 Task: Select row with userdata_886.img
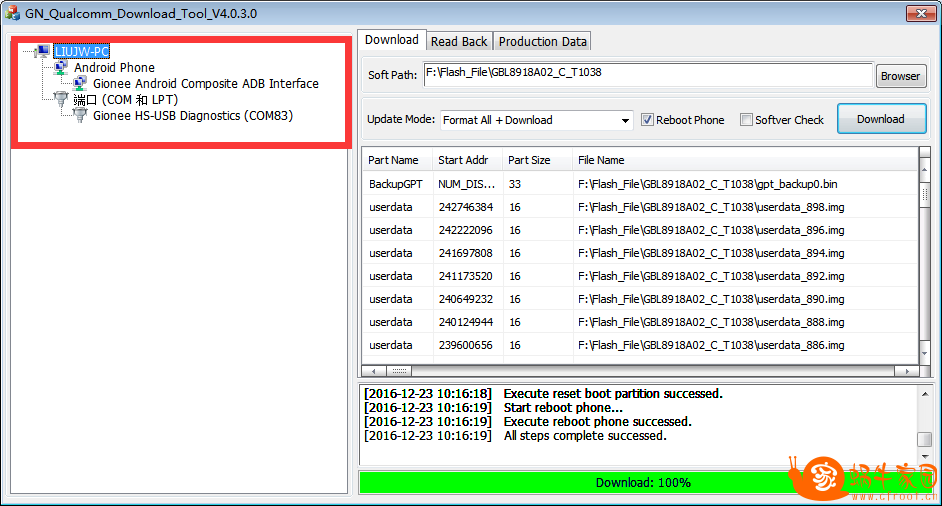[x=640, y=345]
